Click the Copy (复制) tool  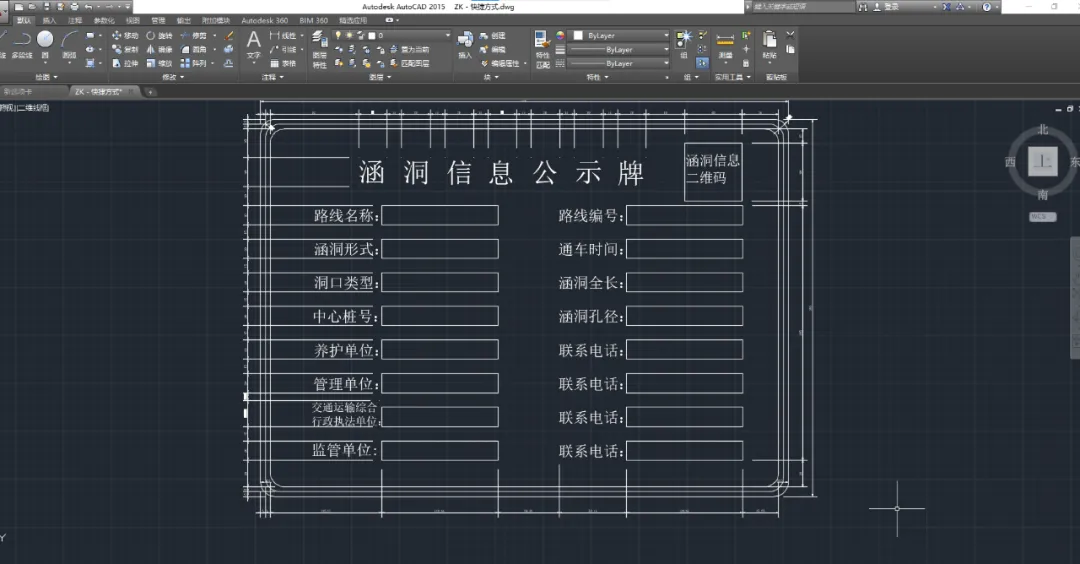pyautogui.click(x=125, y=49)
